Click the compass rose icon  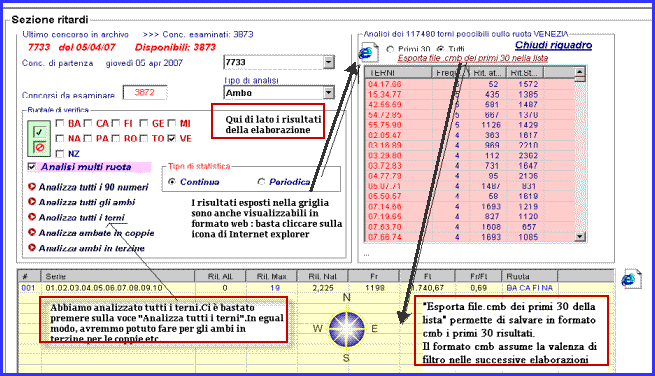[346, 329]
